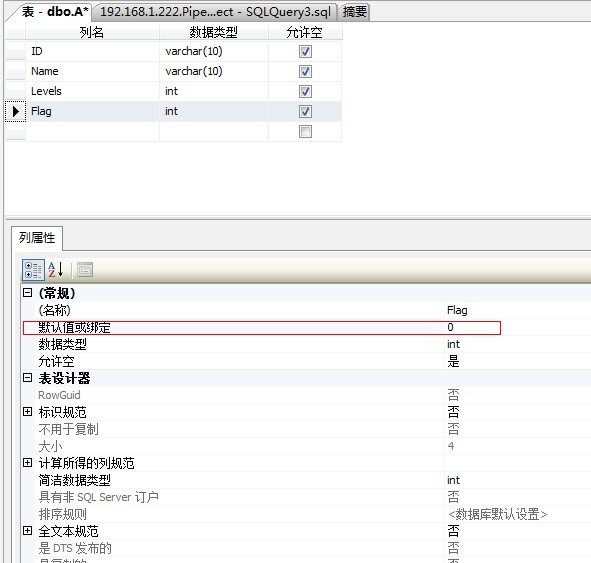This screenshot has height=563, width=591.
Task: Open the 摘要 summary tab
Action: pyautogui.click(x=354, y=12)
